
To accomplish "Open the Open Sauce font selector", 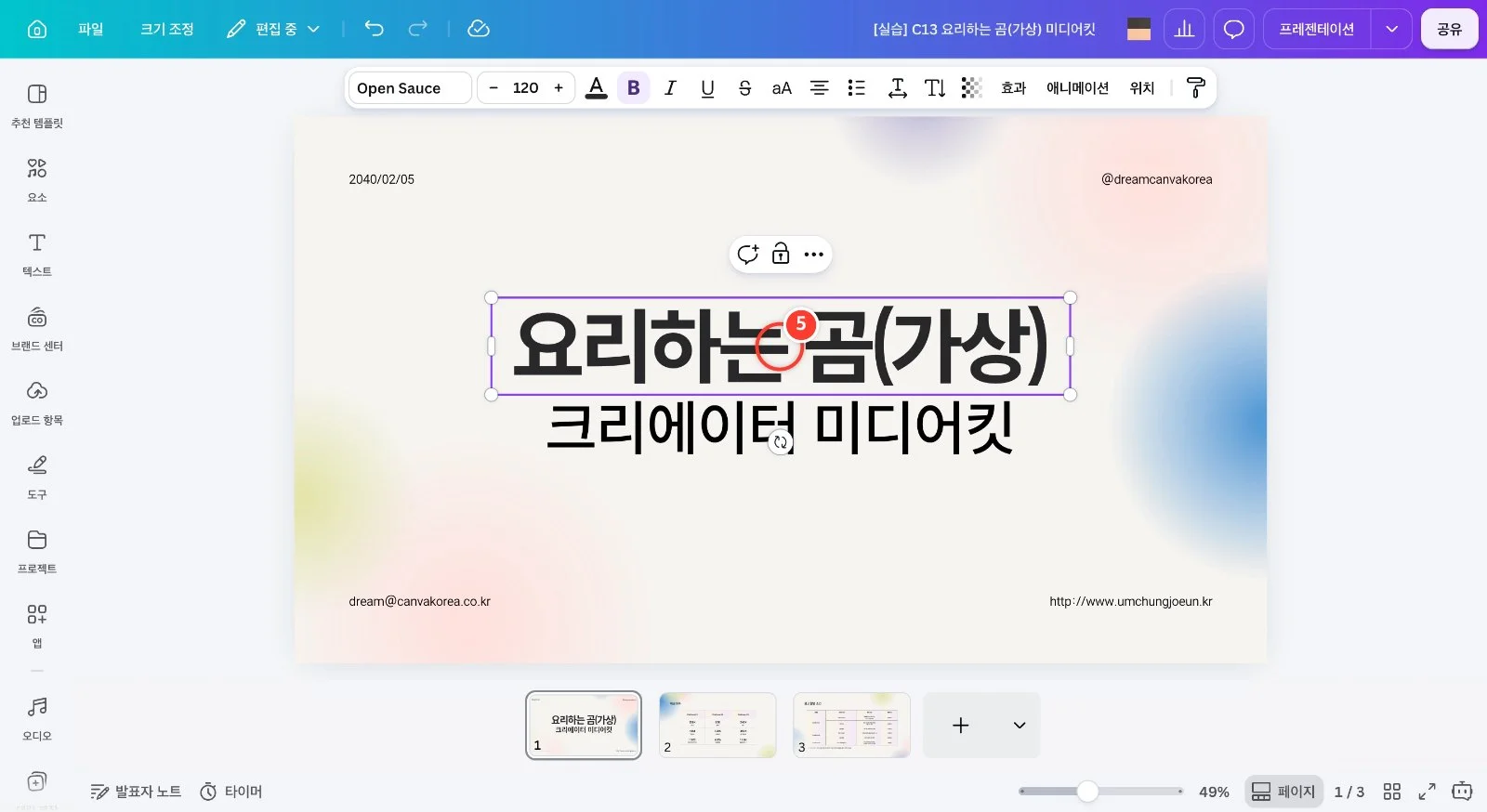I will [x=410, y=87].
